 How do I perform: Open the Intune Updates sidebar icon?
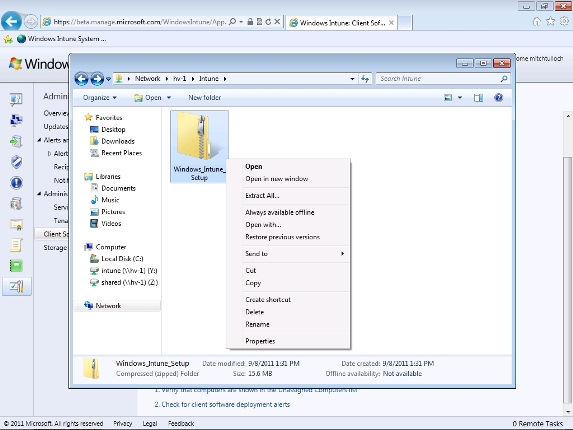(x=16, y=141)
